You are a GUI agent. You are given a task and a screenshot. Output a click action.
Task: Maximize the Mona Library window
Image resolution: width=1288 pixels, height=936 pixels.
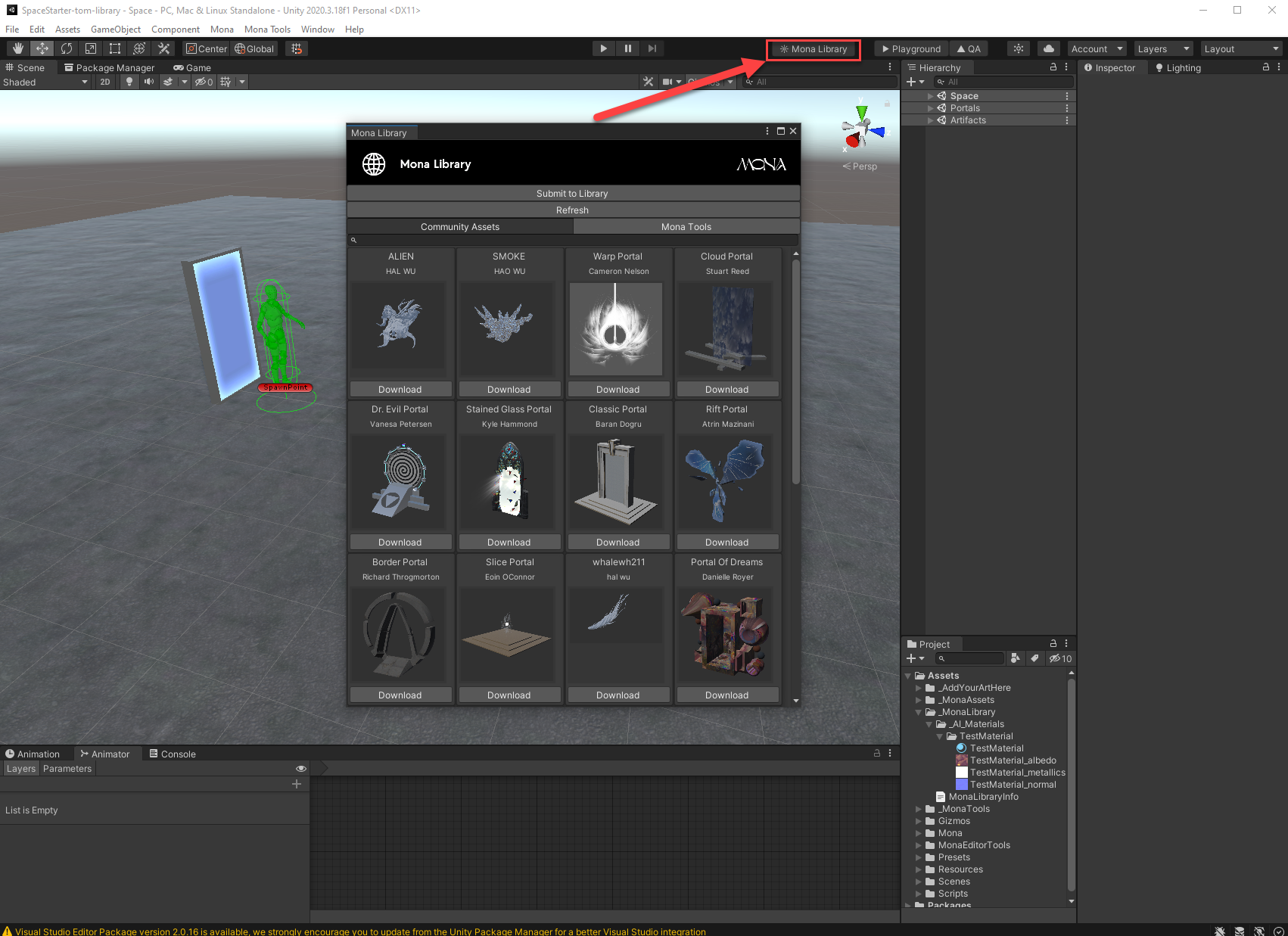[781, 131]
